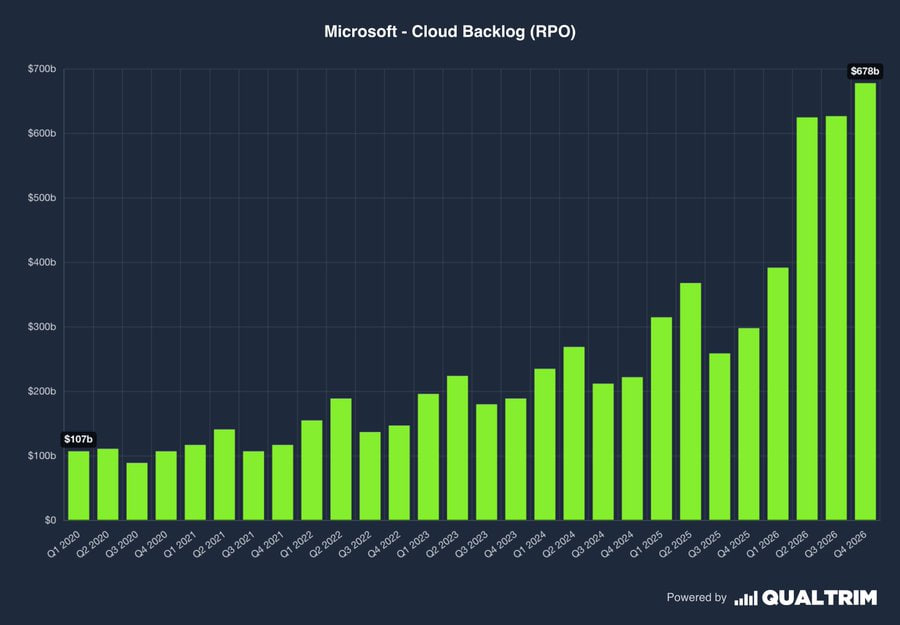This screenshot has height=625, width=900.
Task: Click the Q3 2020 bar
Action: coord(137,491)
